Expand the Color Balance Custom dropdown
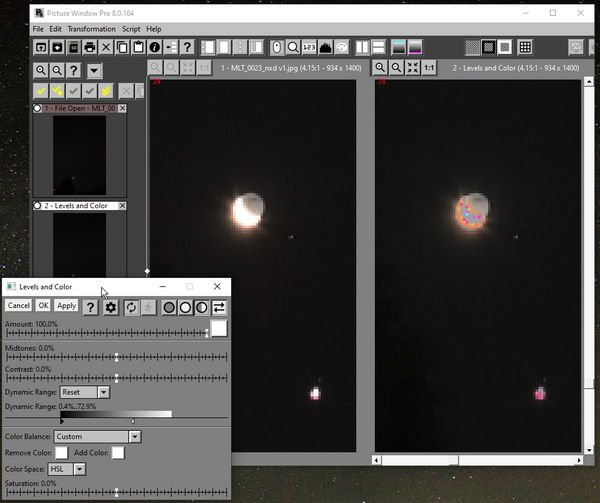Image resolution: width=600 pixels, height=503 pixels. pos(99,436)
